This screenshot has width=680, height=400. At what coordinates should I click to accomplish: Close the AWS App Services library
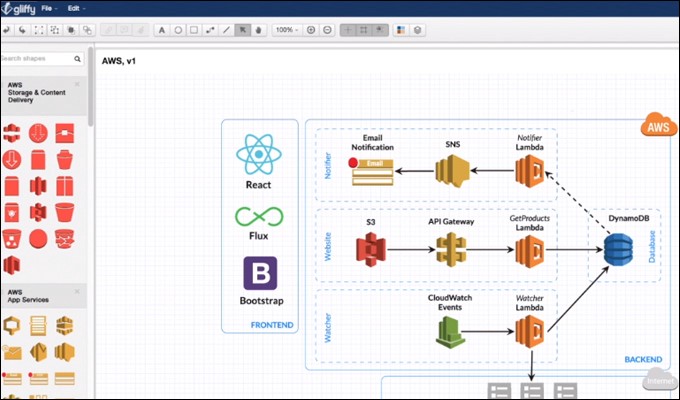[77, 292]
